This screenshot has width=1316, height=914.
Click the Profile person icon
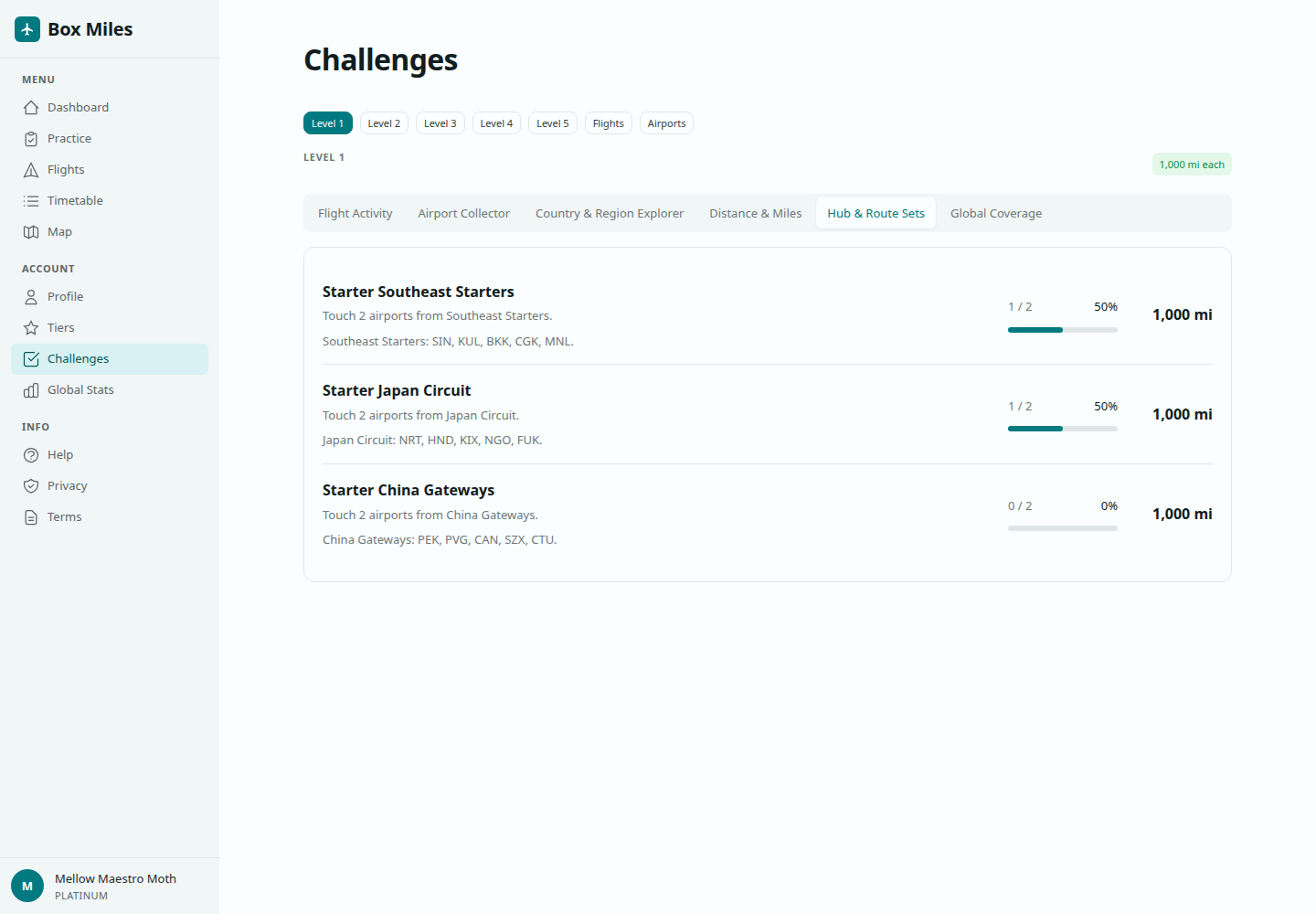31,297
